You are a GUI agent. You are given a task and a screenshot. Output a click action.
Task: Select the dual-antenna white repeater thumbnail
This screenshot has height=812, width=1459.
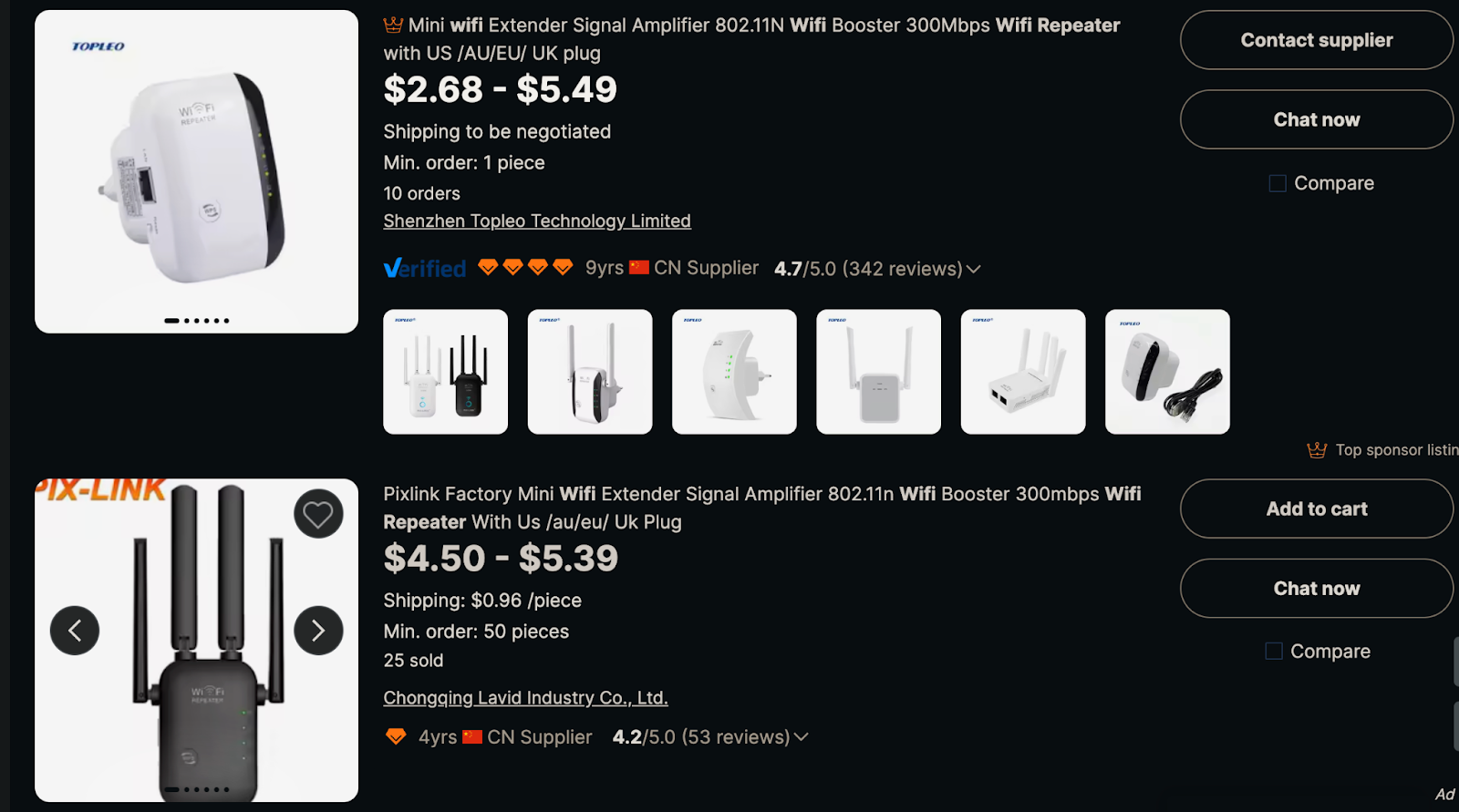(x=590, y=372)
